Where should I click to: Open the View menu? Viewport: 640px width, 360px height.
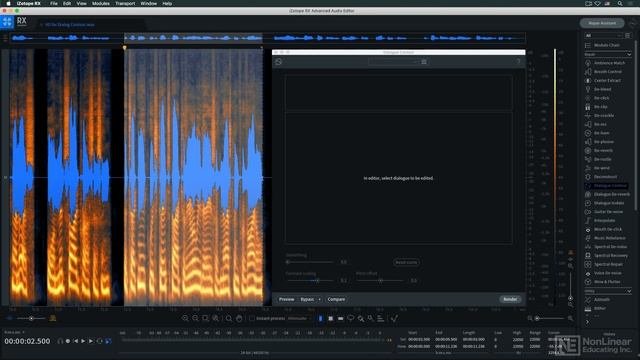82,3
